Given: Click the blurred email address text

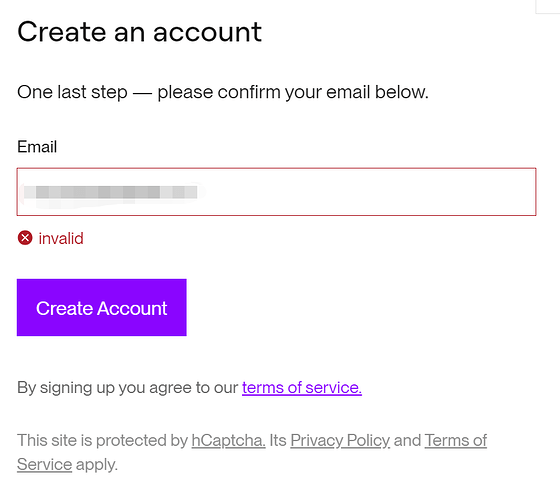Looking at the screenshot, I should pos(111,192).
